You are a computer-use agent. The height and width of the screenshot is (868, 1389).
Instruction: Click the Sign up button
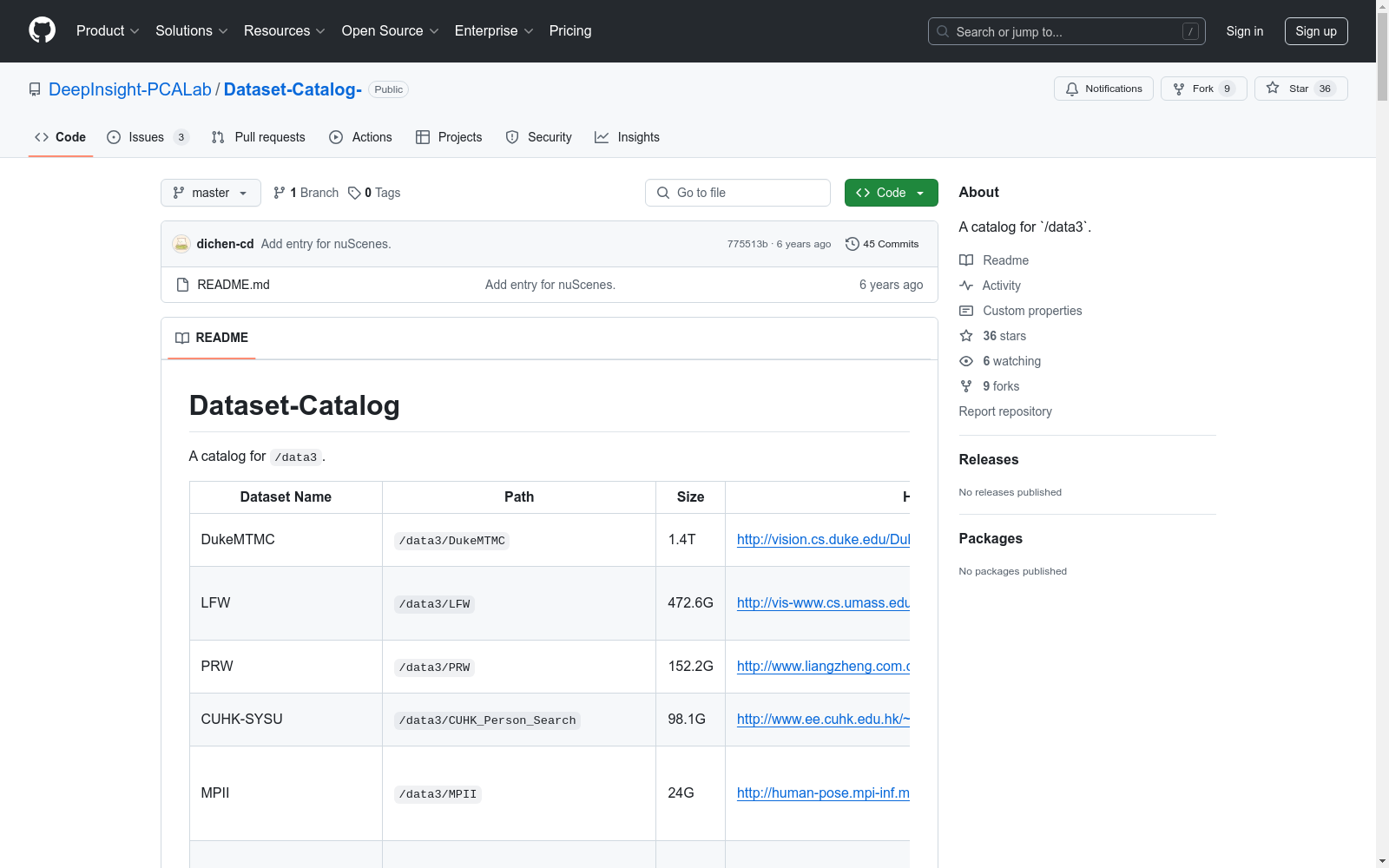(1316, 31)
